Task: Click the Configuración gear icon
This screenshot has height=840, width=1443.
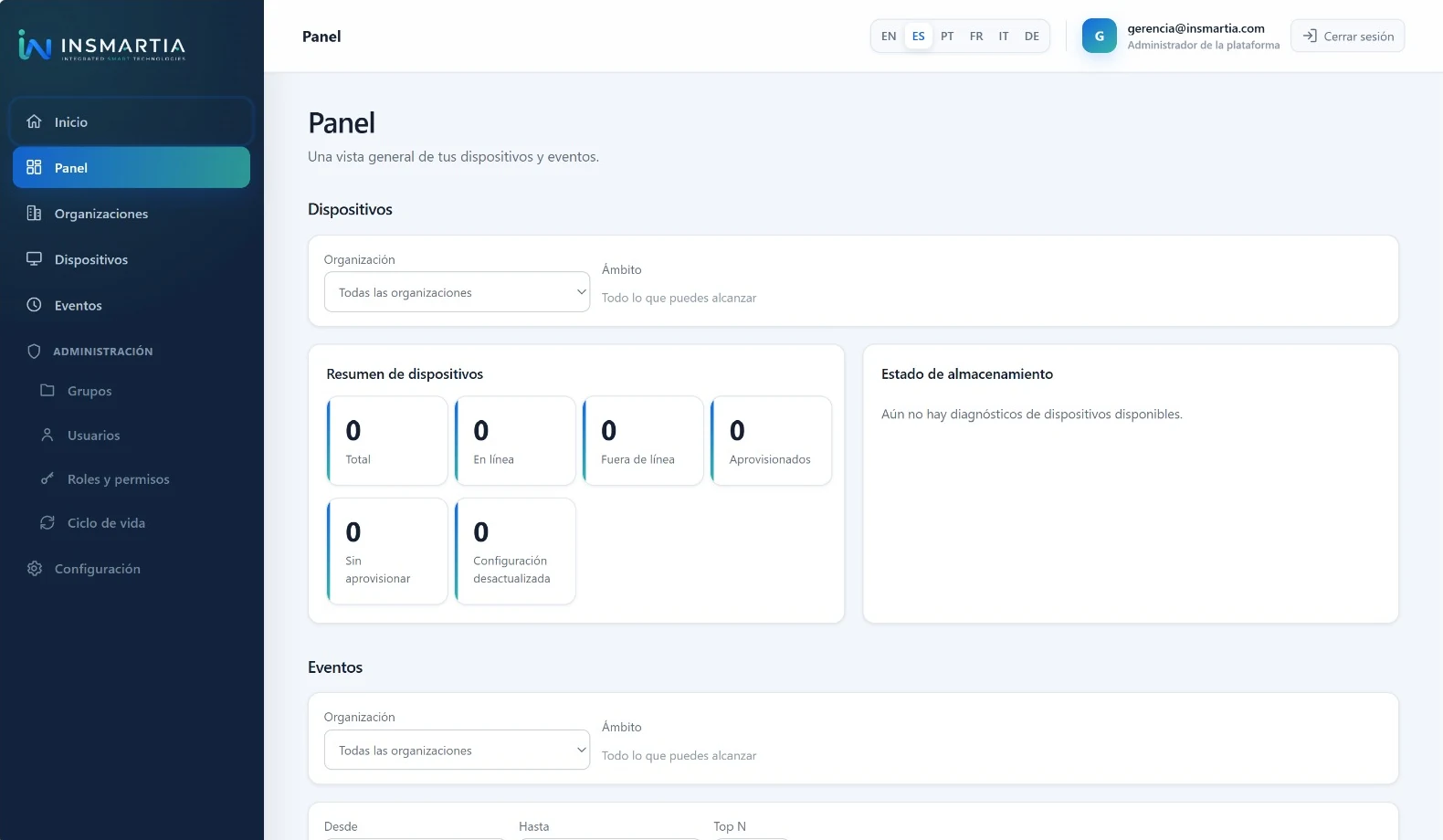Action: coord(34,568)
